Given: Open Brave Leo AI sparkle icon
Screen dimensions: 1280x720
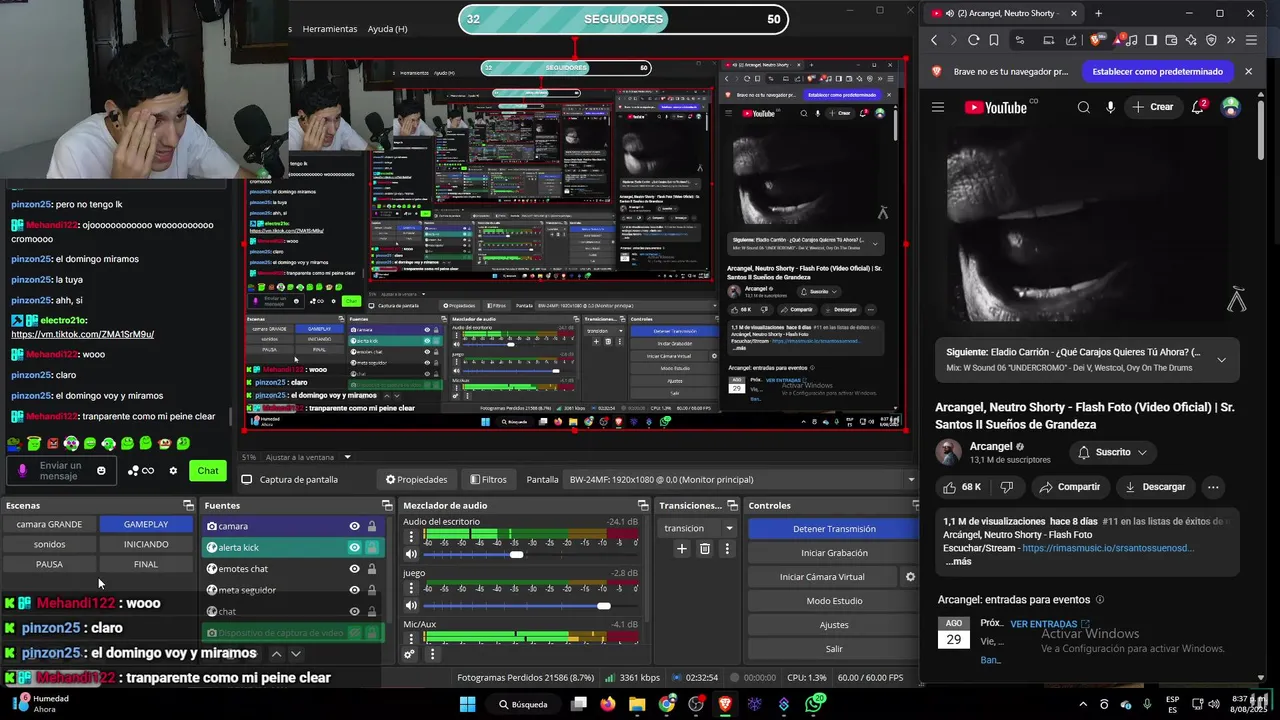Looking at the screenshot, I should tap(1191, 40).
